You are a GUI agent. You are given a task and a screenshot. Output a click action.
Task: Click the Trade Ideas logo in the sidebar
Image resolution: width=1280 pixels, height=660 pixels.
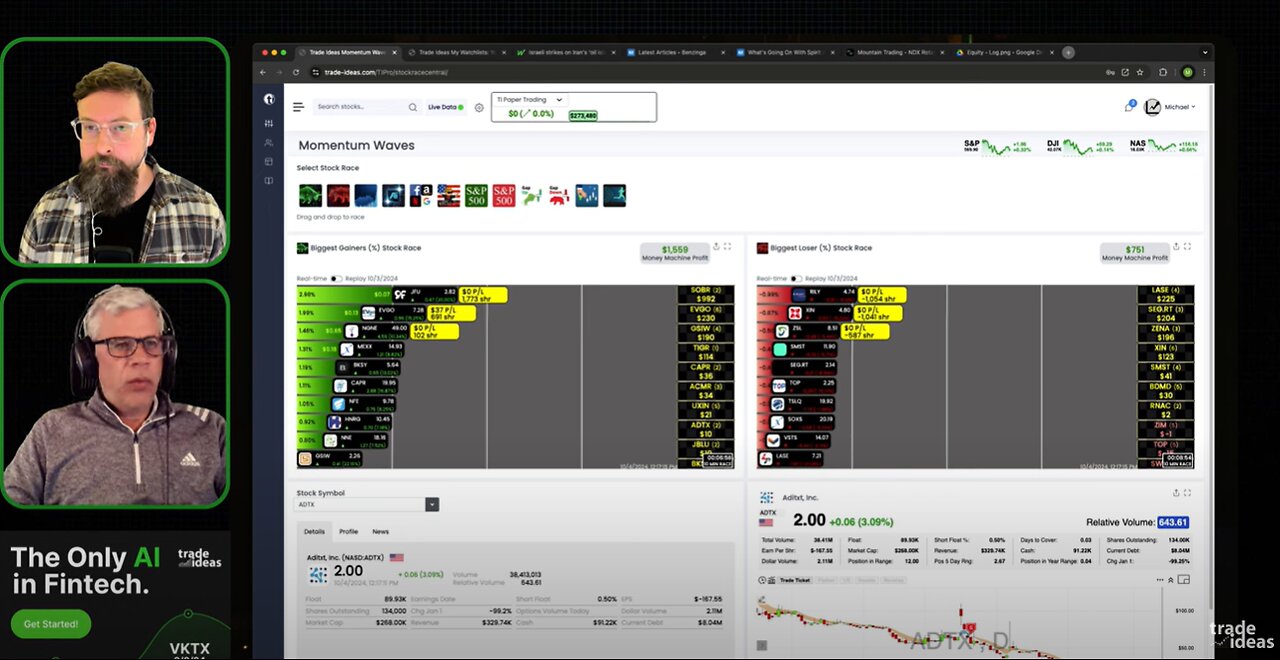[x=268, y=99]
